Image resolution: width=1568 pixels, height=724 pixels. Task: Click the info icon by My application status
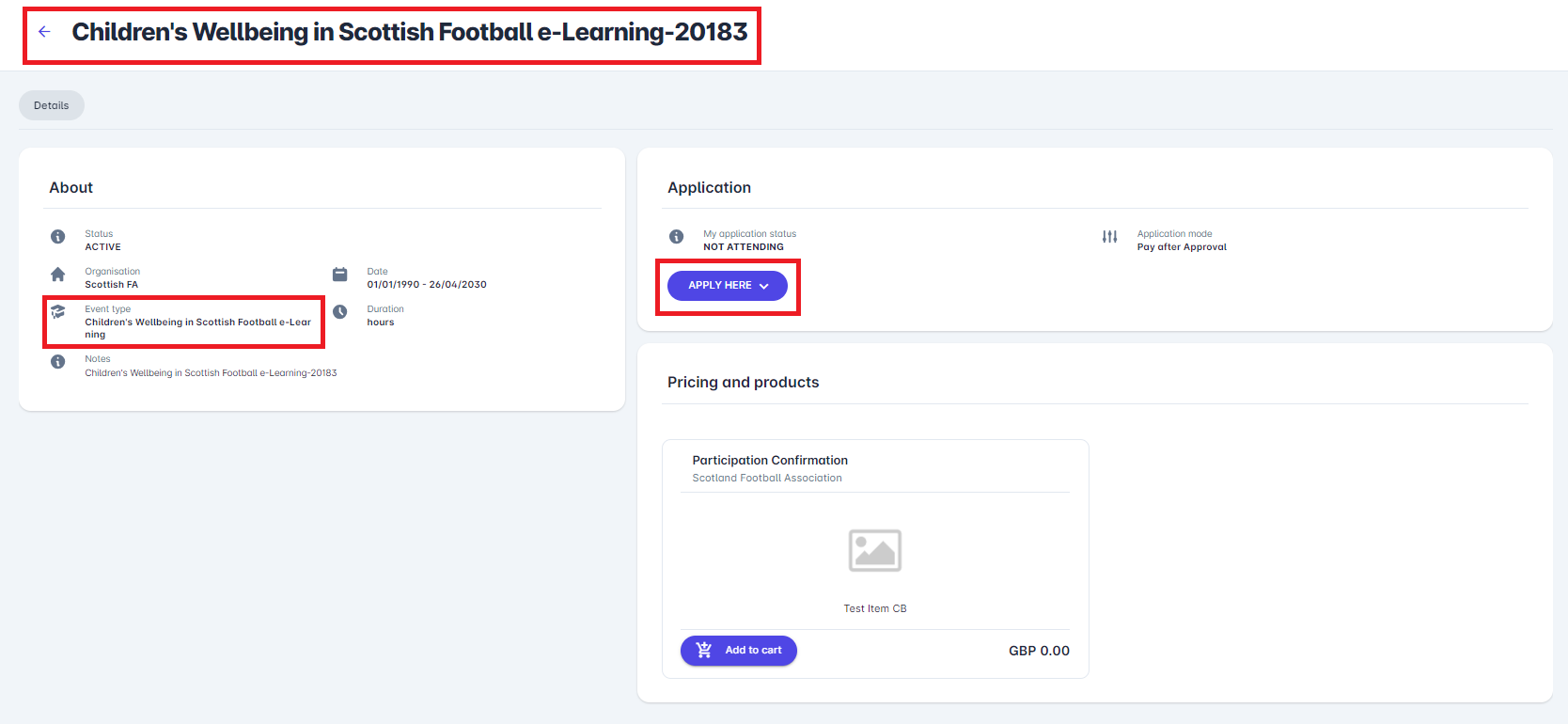click(x=676, y=237)
